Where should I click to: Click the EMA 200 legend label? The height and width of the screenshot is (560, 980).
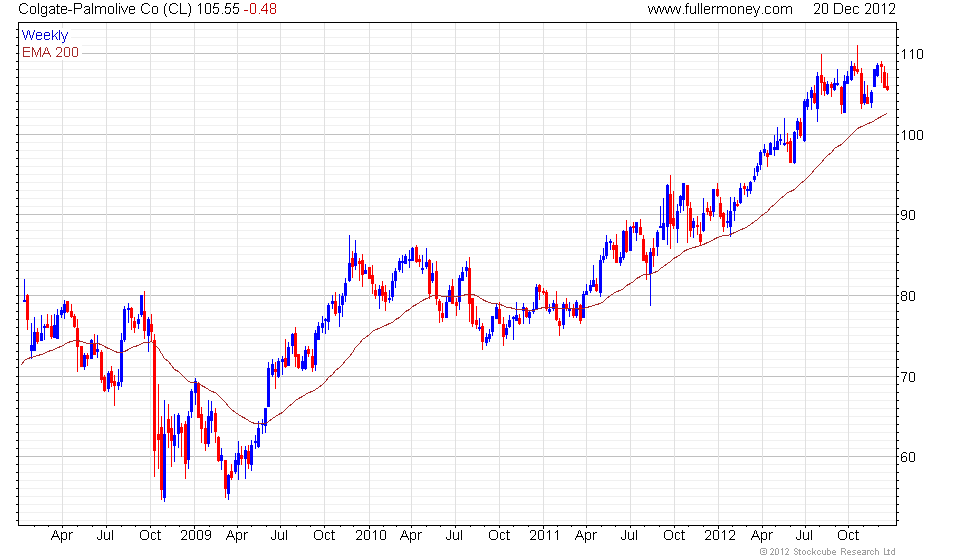[x=51, y=52]
